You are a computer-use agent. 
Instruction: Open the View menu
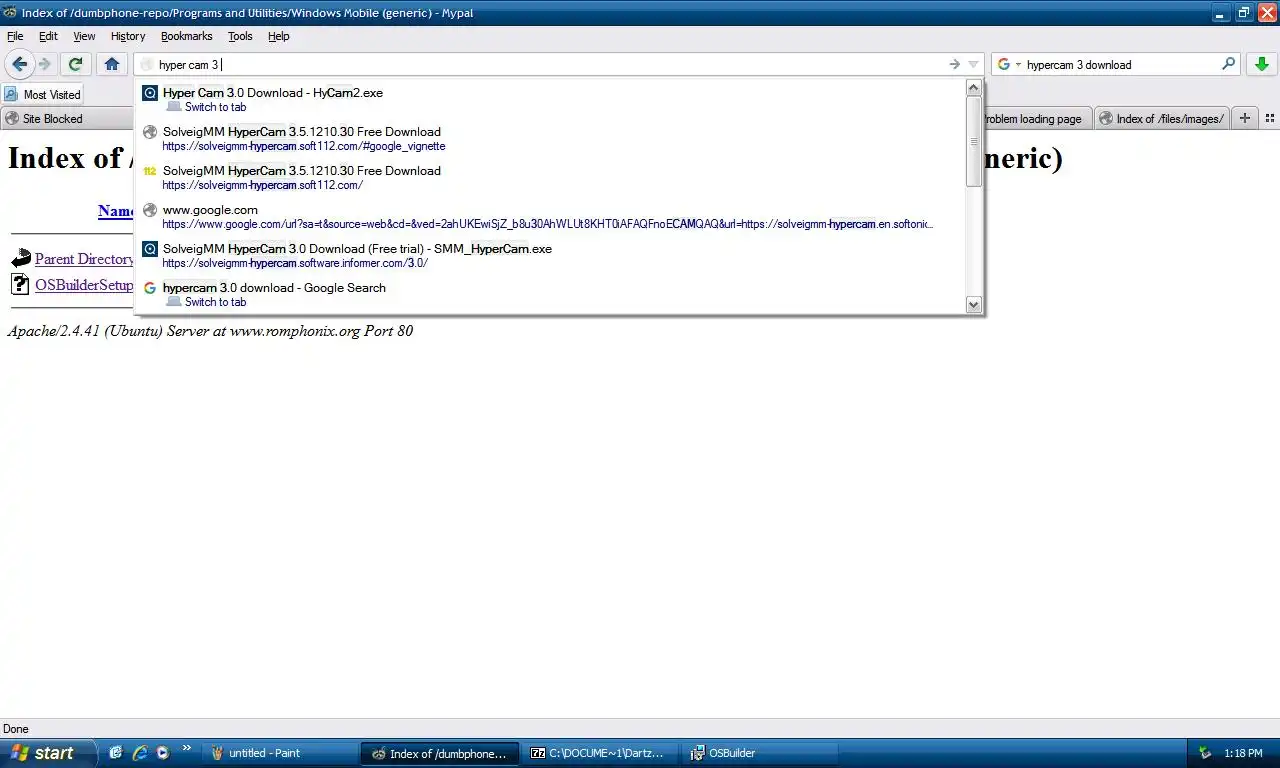[84, 36]
